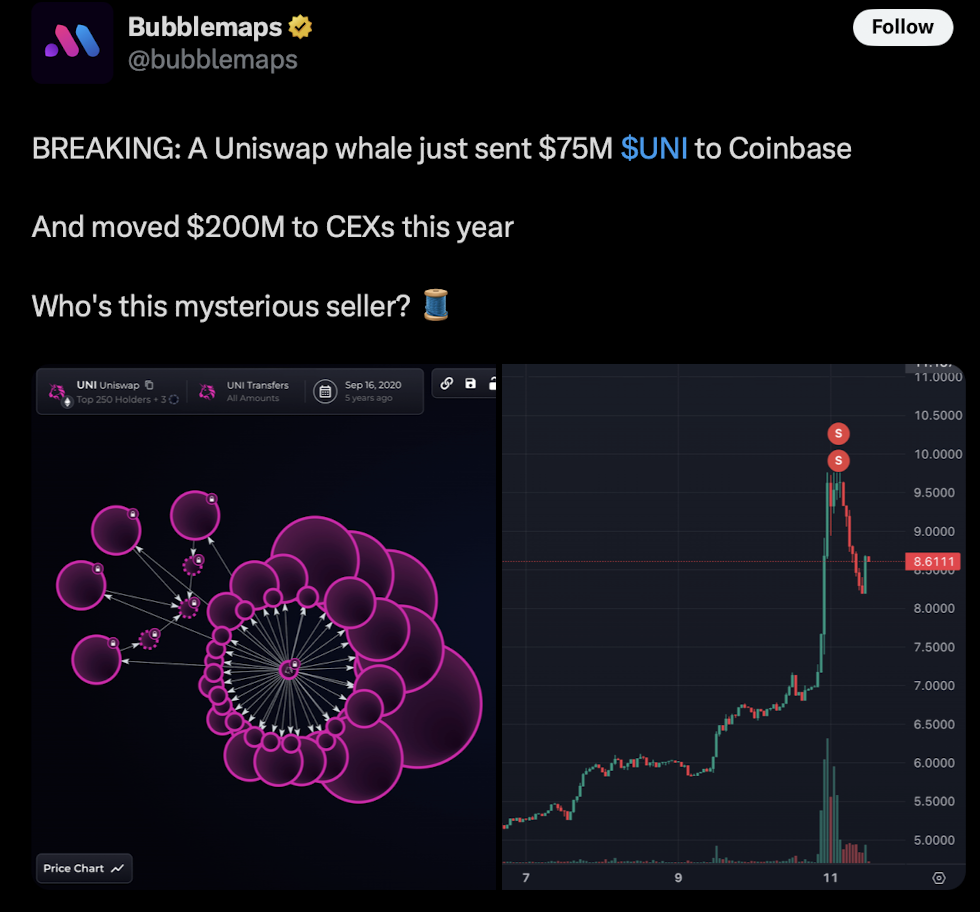Open the $UNI cashtag link
The image size is (980, 912).
click(652, 148)
